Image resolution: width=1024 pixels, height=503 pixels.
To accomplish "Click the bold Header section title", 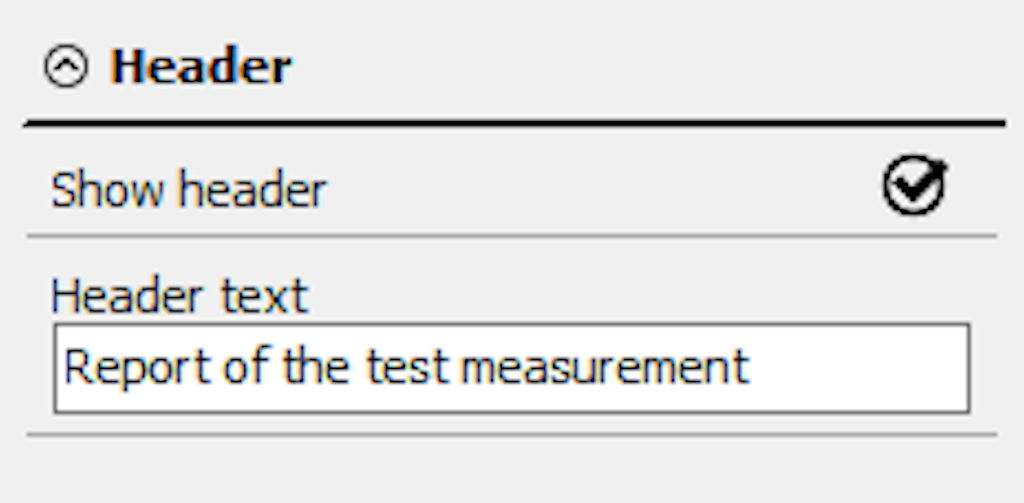I will 200,66.
